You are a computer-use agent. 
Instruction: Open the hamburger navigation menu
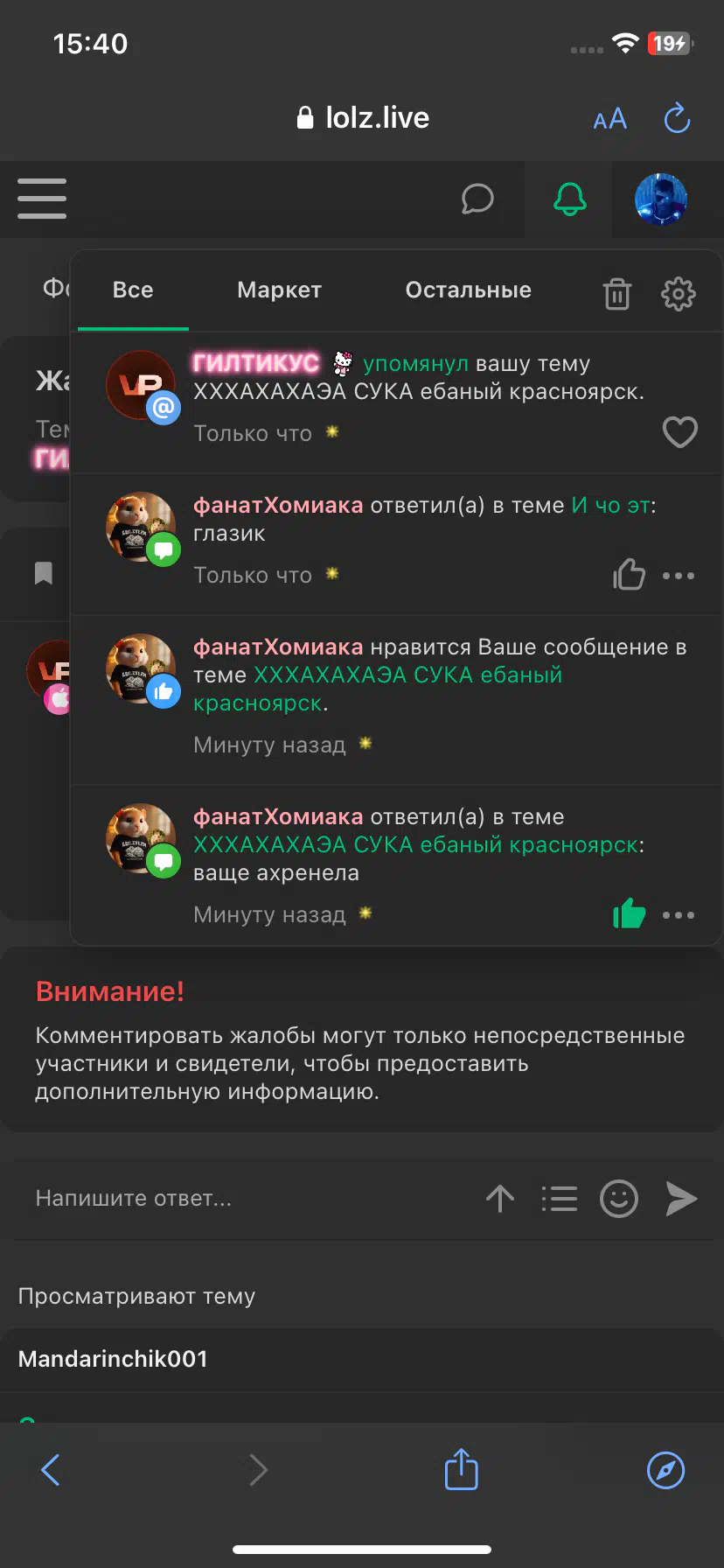[42, 199]
